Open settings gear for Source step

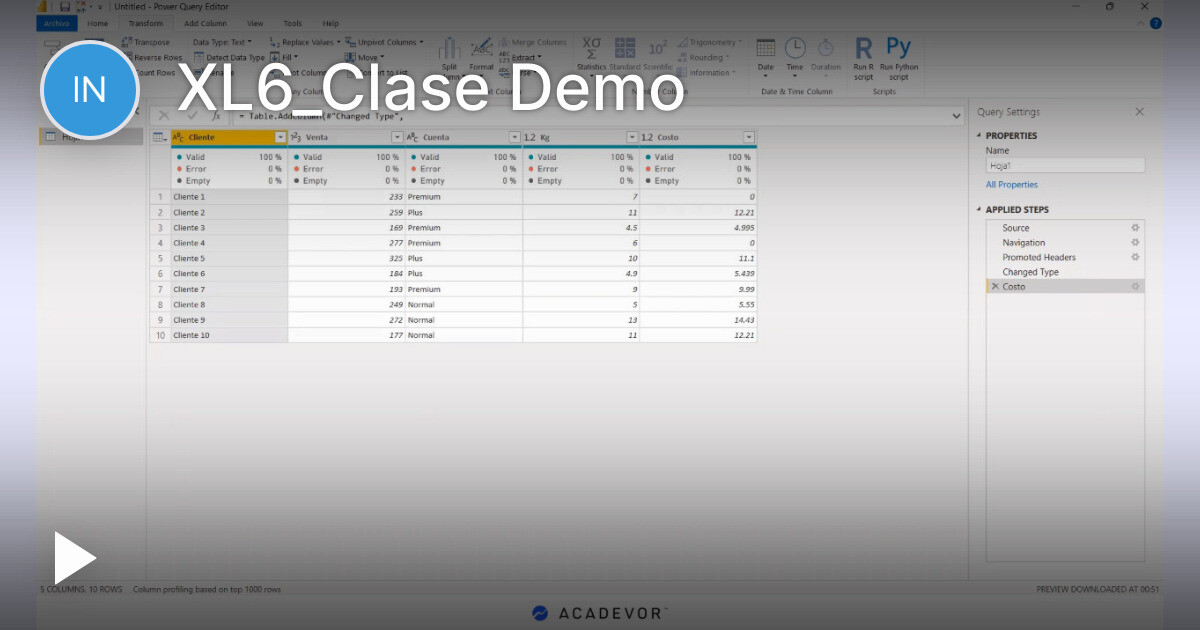click(x=1135, y=228)
